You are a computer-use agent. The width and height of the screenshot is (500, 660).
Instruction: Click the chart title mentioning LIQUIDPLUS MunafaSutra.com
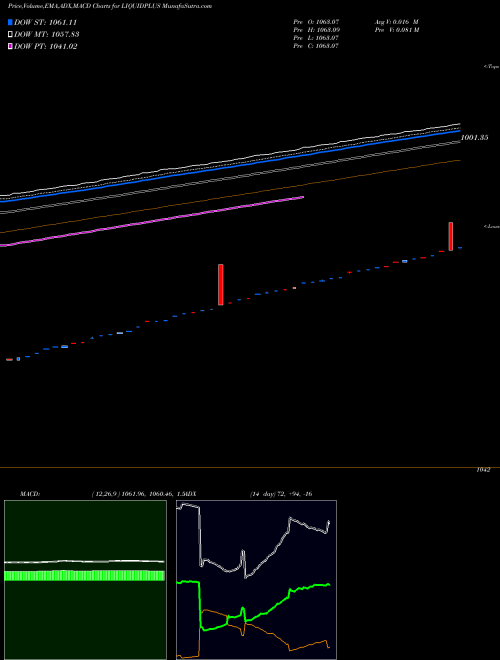click(x=110, y=6)
